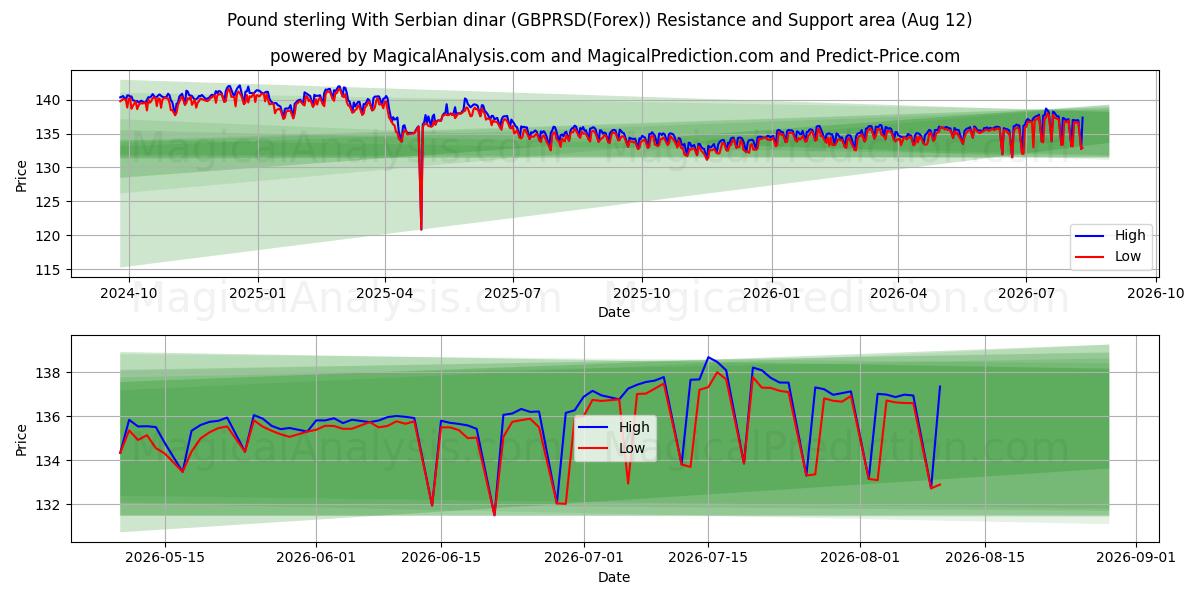
Task: Click the upper chart 'Date' axis label
Action: coord(614,312)
